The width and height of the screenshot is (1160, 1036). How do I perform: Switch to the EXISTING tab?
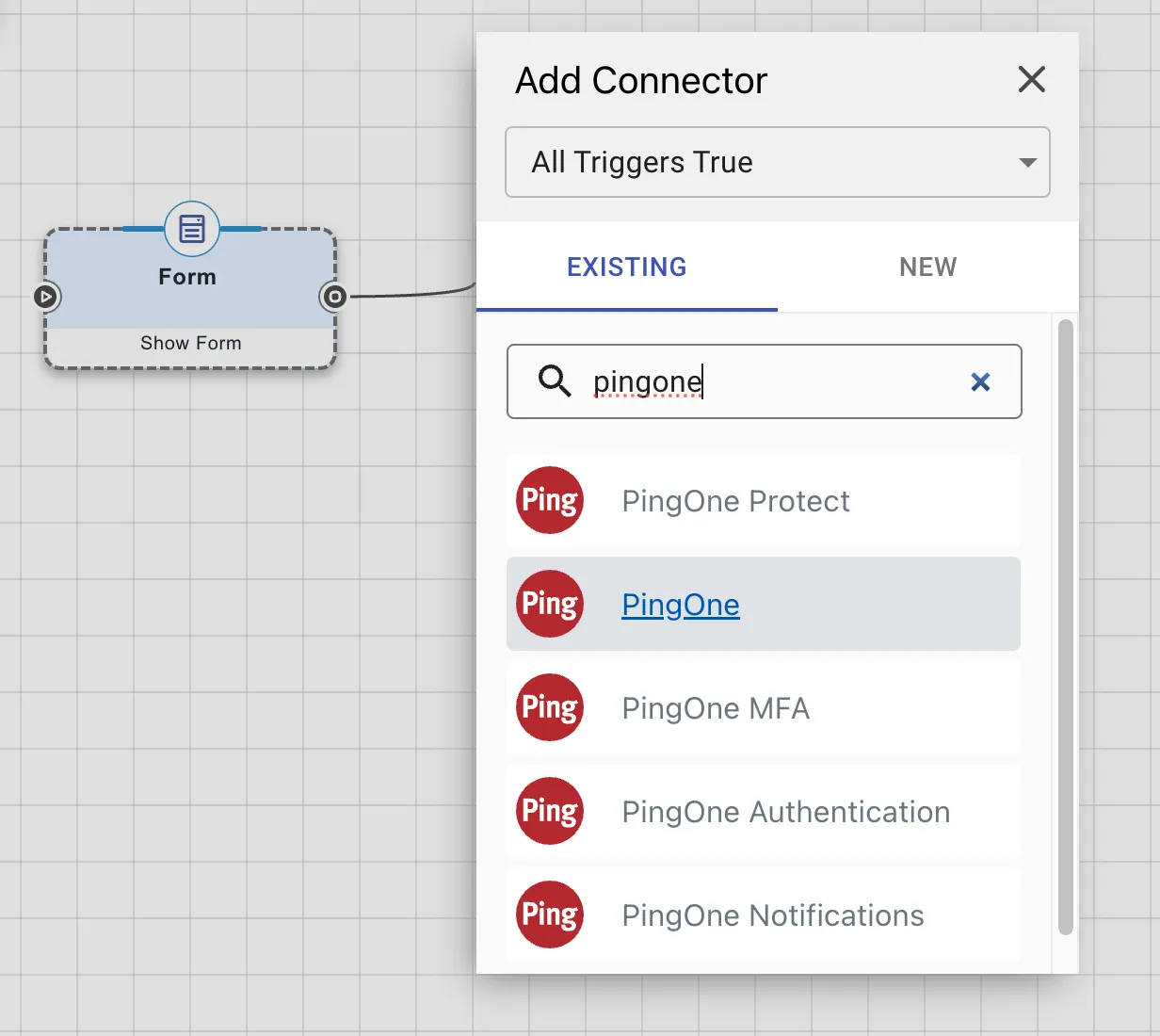627,267
